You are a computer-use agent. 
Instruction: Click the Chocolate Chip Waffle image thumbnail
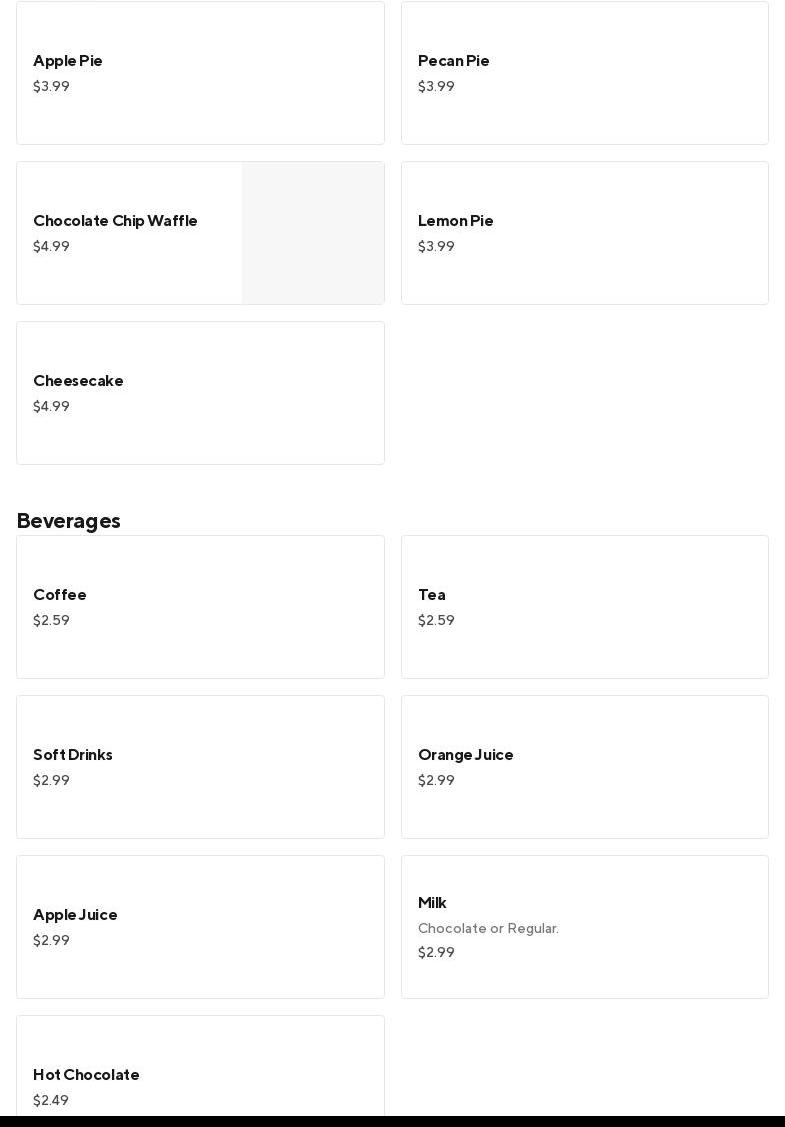click(x=313, y=233)
